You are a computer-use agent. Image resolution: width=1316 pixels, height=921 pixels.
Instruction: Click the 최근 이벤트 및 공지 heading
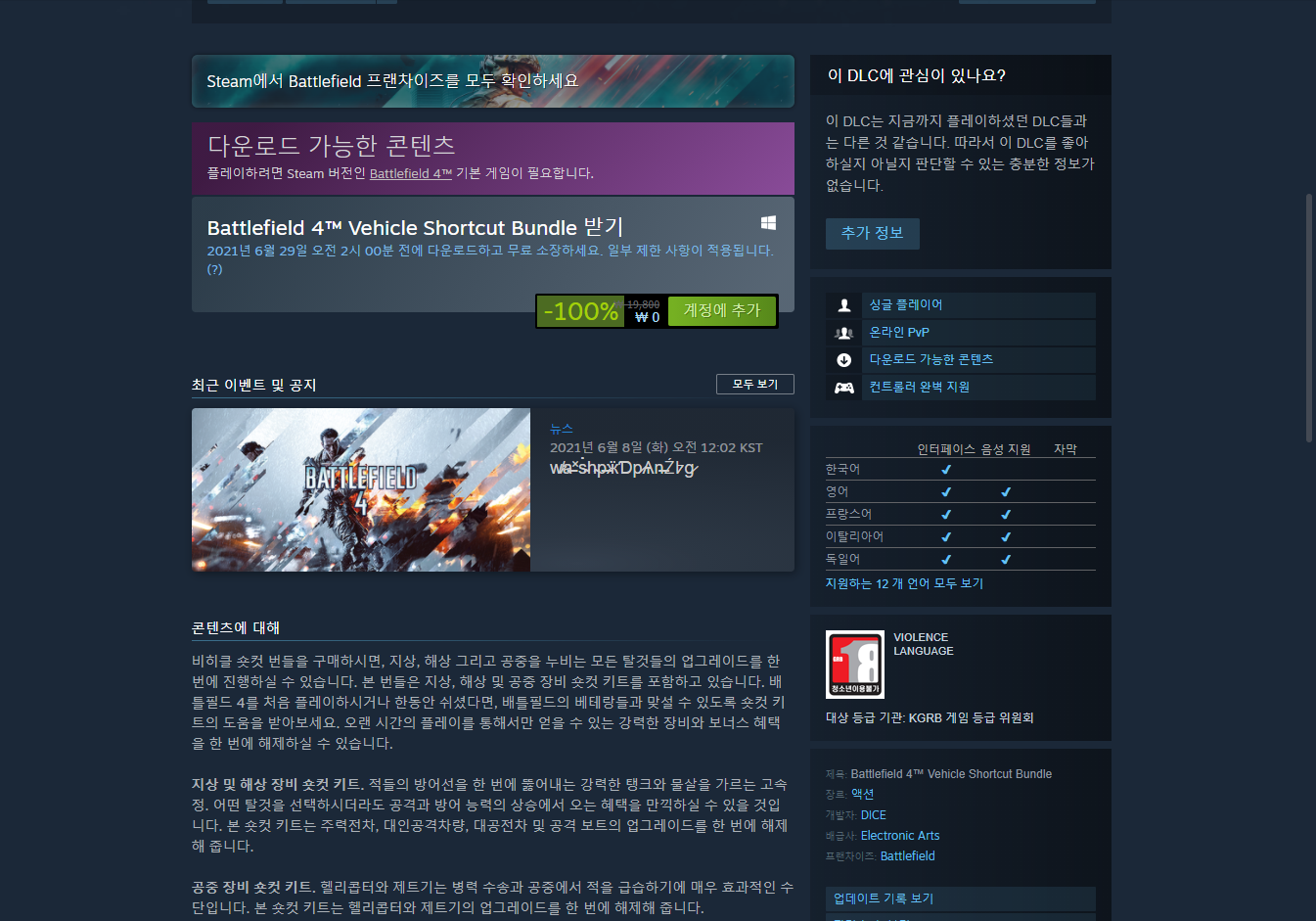[254, 385]
